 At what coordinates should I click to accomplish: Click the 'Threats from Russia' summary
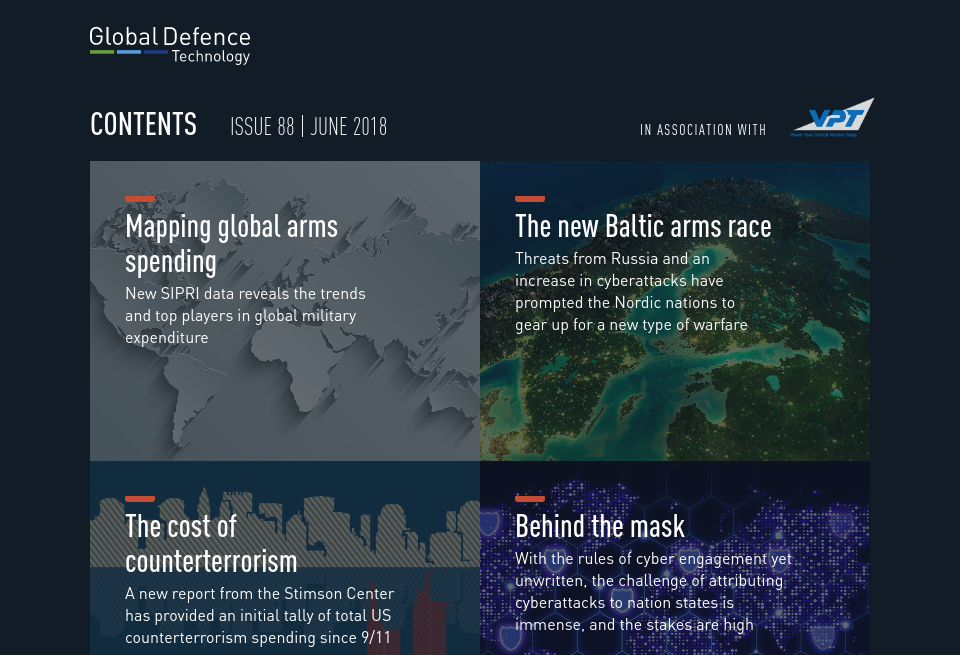631,292
